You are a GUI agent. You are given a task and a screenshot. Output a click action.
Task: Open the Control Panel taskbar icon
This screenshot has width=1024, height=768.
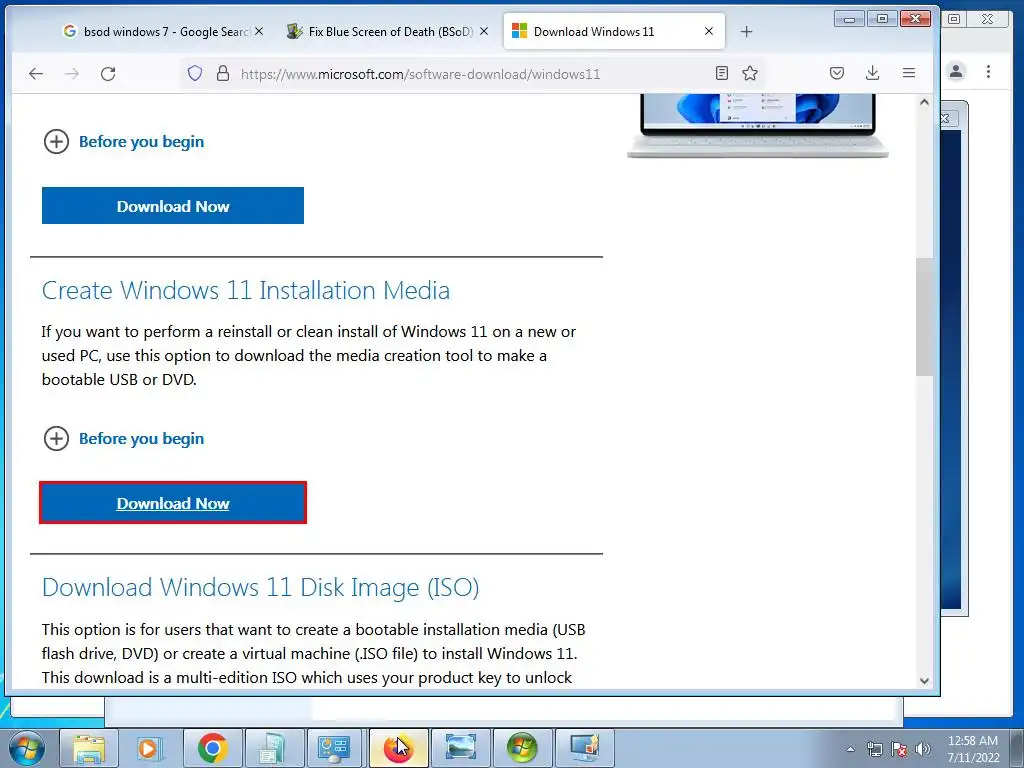[334, 748]
